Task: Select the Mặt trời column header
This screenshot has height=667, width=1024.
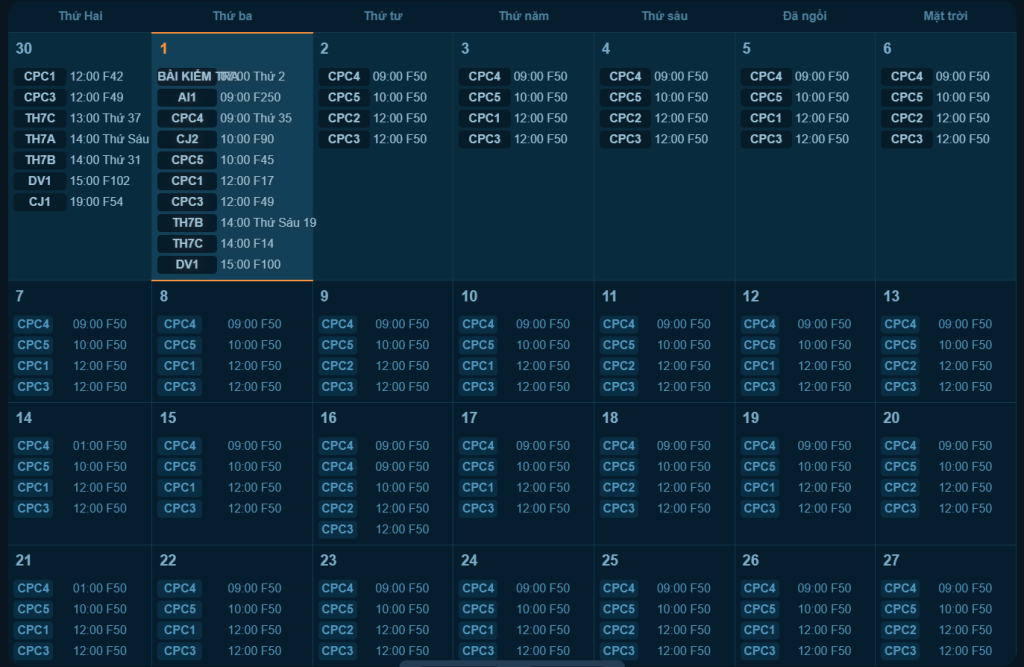Action: [x=946, y=16]
